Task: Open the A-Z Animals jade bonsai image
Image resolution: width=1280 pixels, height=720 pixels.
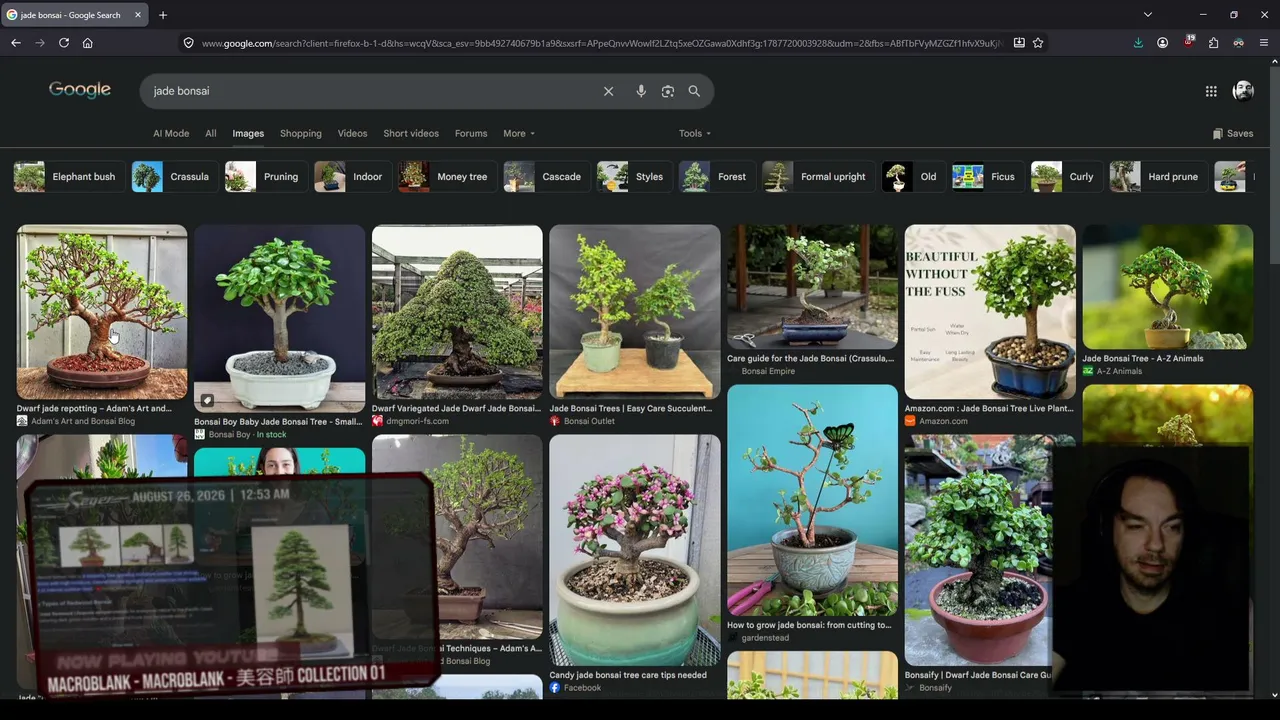Action: 1167,287
